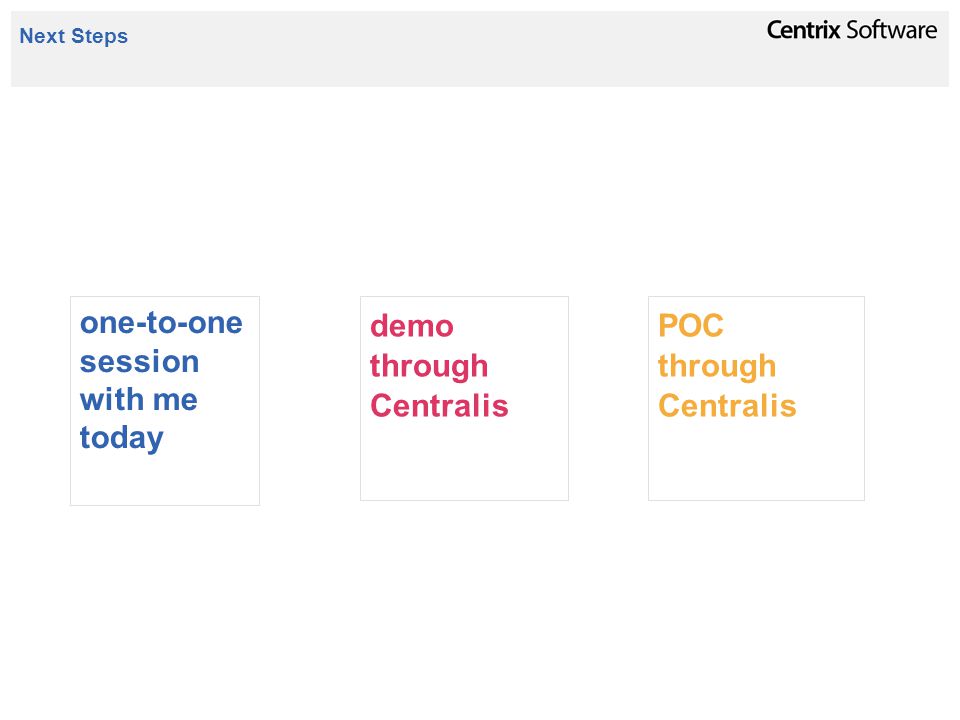This screenshot has height=720, width=960.
Task: Click the blue text 'with me'
Action: pyautogui.click(x=139, y=400)
